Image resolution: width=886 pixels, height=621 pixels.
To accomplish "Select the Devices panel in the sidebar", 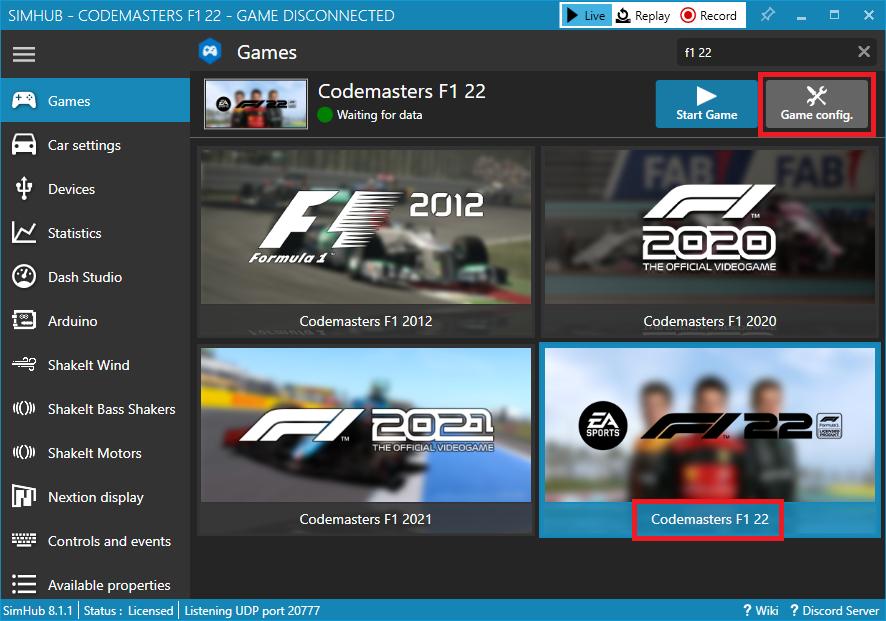I will pos(69,188).
